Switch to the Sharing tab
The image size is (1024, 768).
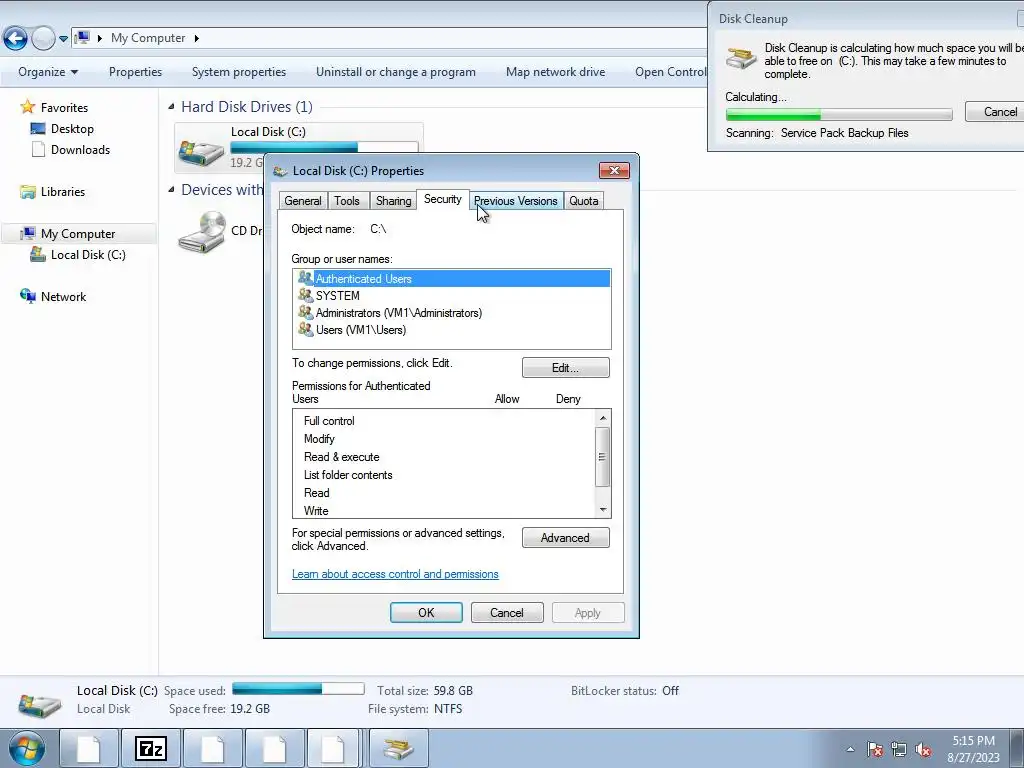click(393, 201)
